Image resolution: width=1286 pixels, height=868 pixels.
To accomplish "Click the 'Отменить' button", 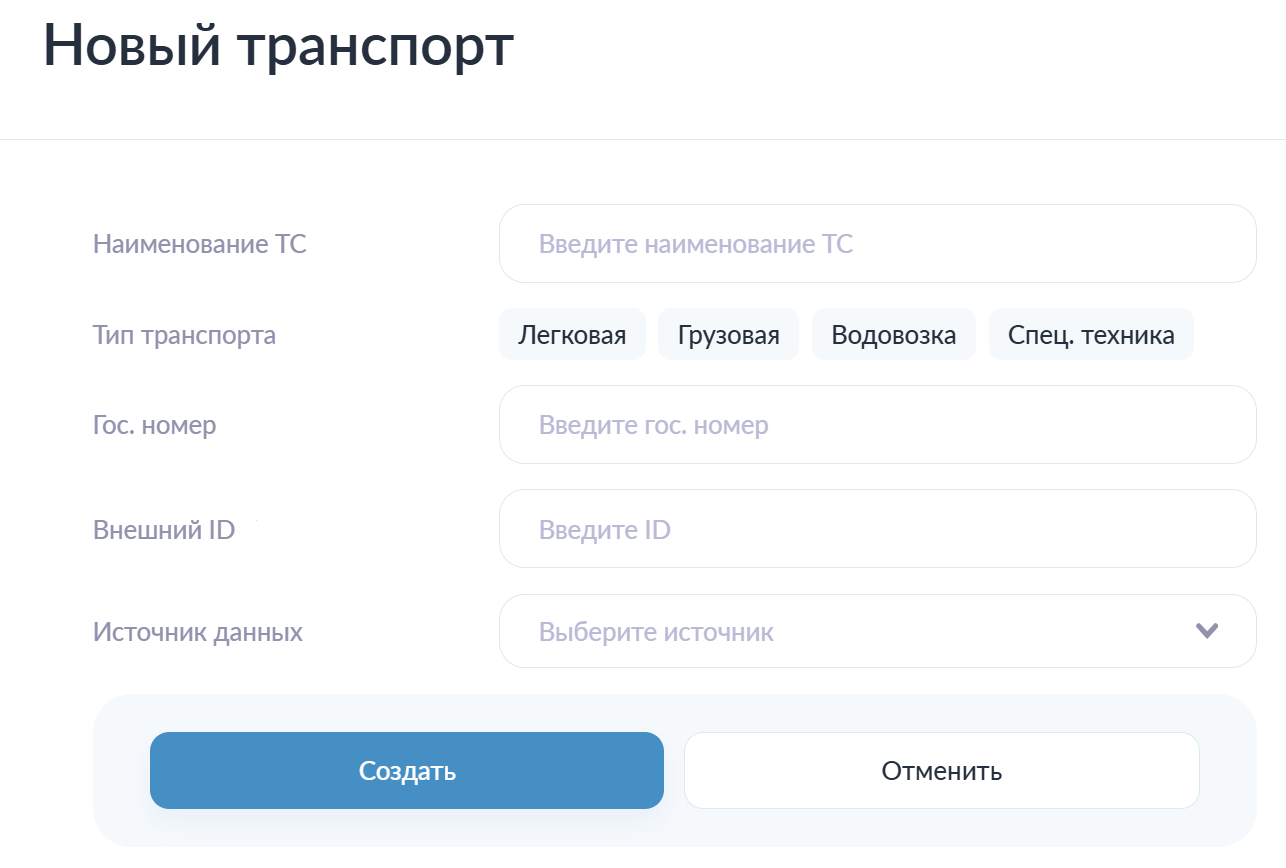I will pos(942,771).
